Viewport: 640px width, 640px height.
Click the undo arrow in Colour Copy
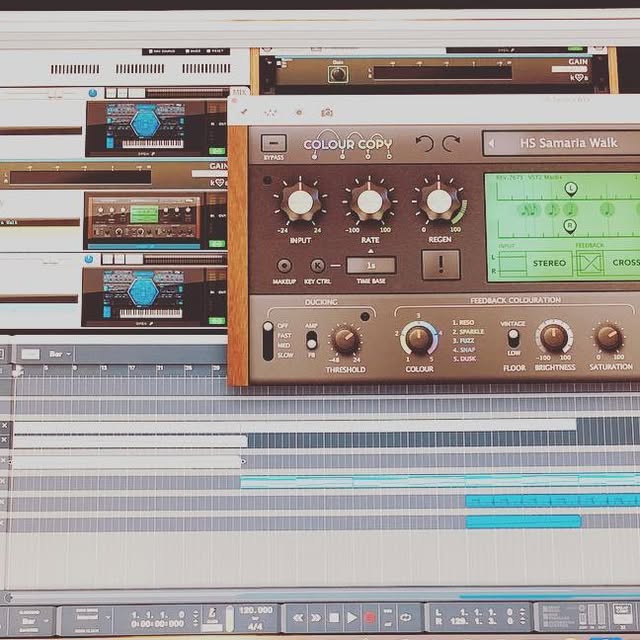(424, 144)
